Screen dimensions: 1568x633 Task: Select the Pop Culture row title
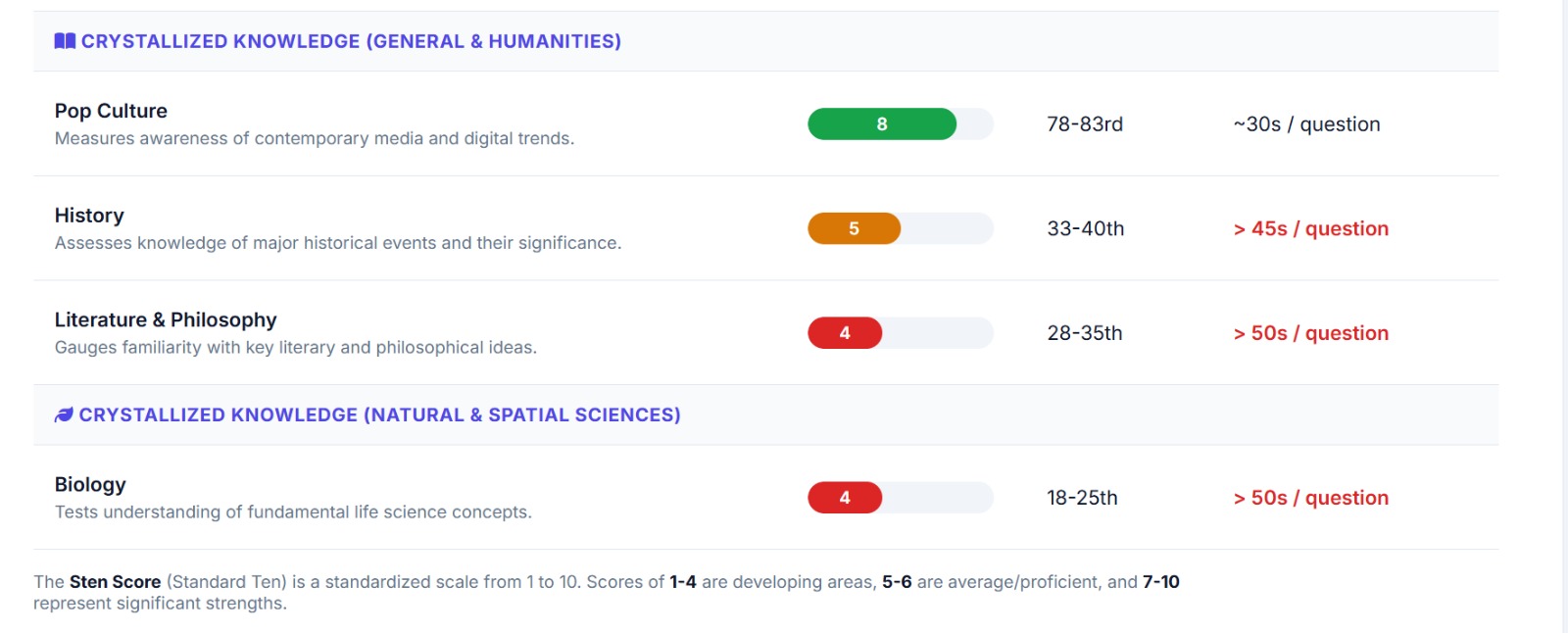(x=111, y=111)
